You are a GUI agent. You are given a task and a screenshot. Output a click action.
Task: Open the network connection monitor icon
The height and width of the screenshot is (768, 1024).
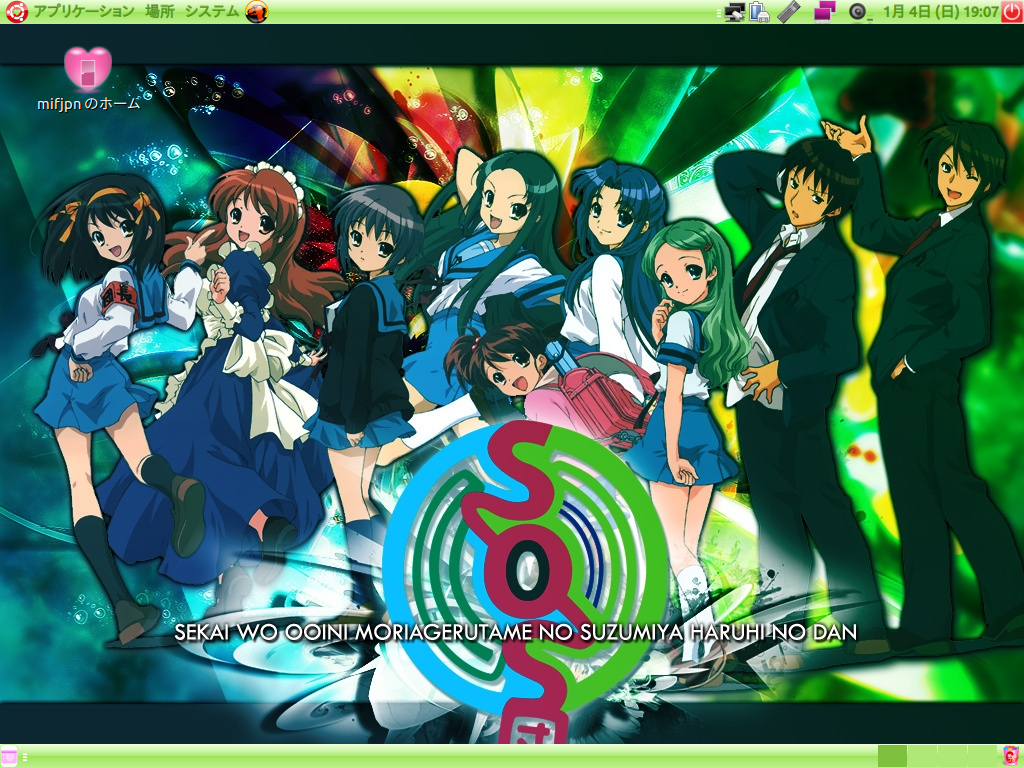735,12
